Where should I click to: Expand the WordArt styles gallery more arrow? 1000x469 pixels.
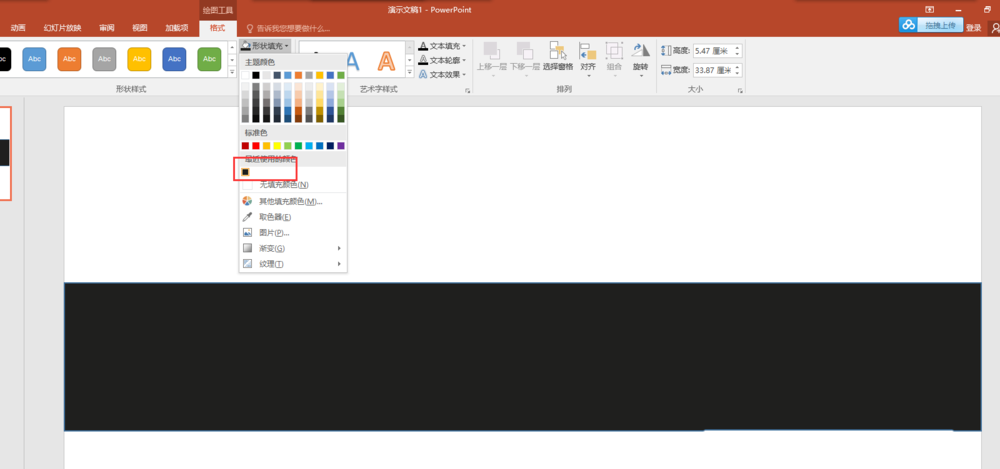pos(410,73)
